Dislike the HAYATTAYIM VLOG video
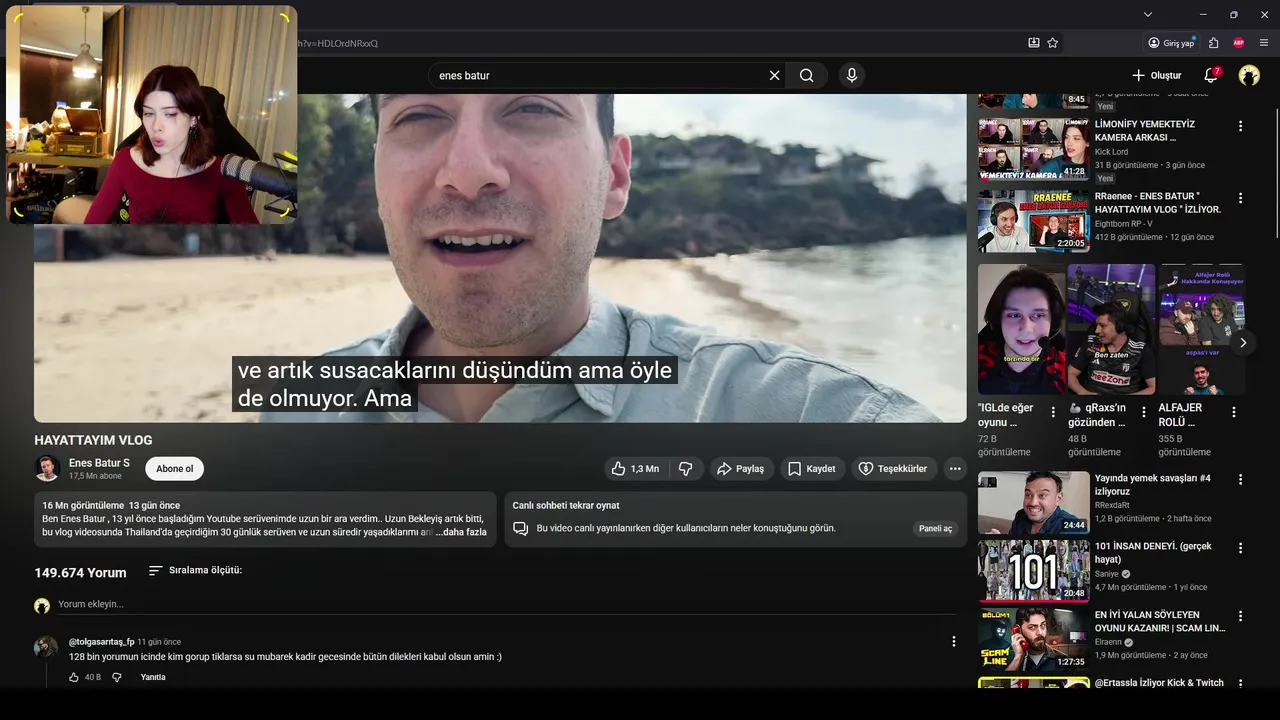 [686, 468]
